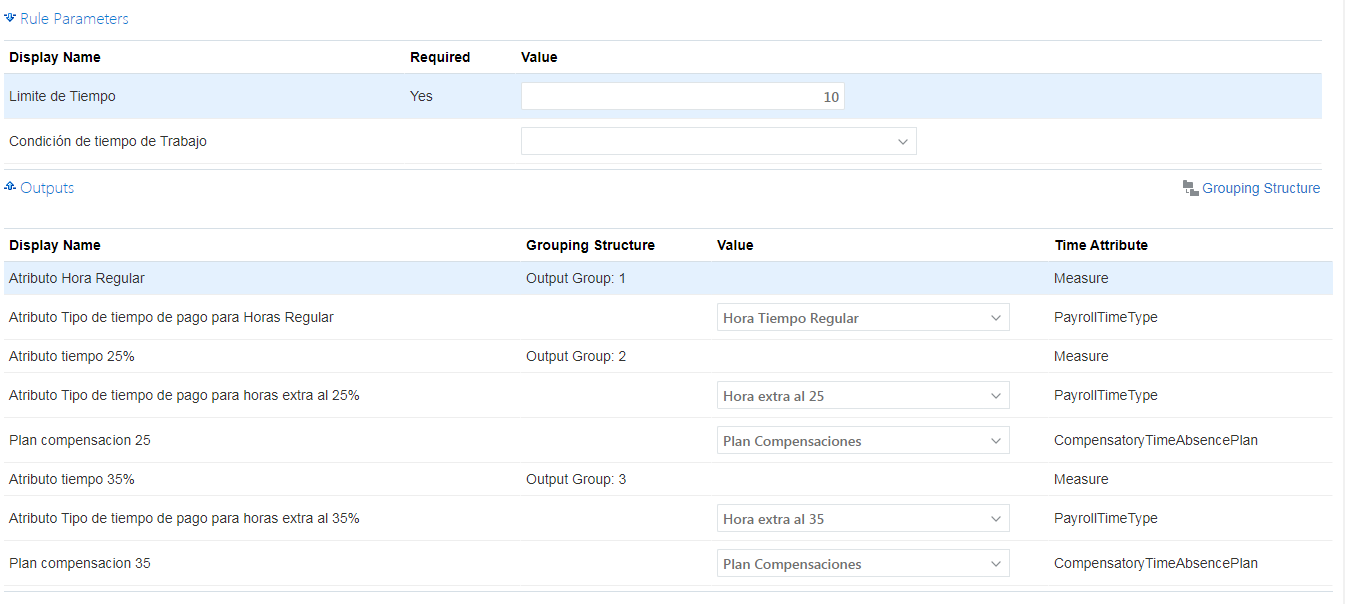
Task: Click the Limite de Tiempo value field
Action: pyautogui.click(x=682, y=97)
